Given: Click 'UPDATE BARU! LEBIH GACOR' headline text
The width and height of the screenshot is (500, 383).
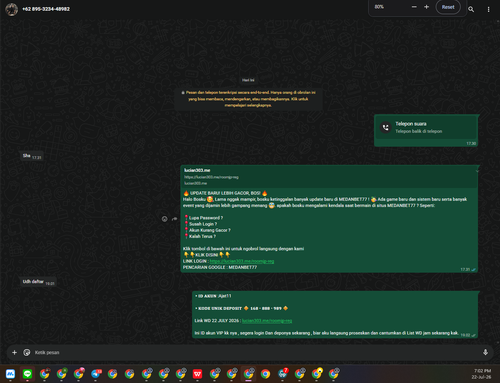Looking at the screenshot, I should click(x=225, y=193).
